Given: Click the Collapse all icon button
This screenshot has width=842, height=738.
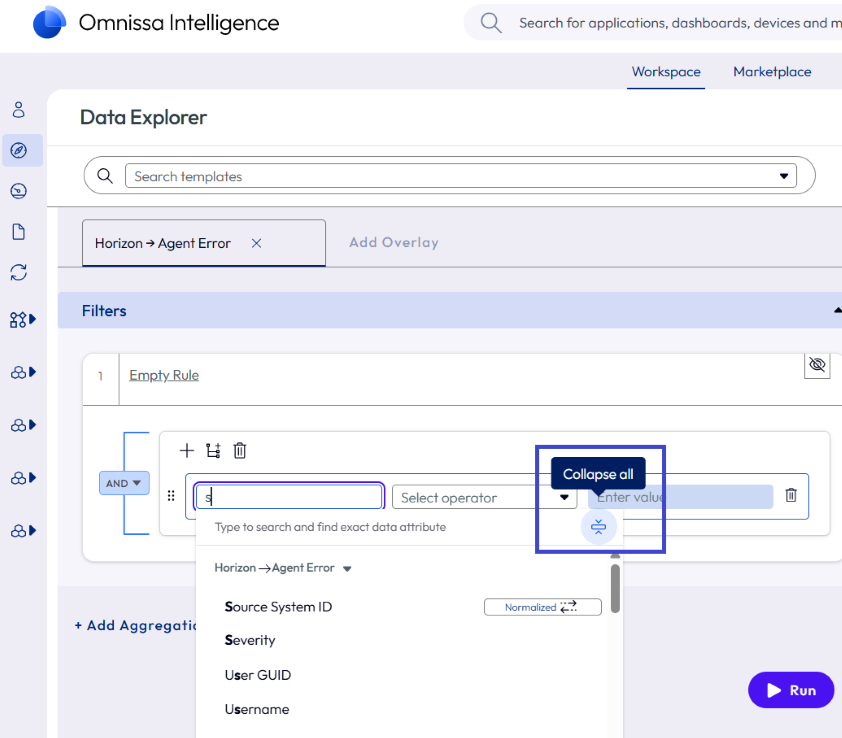Looking at the screenshot, I should 599,526.
